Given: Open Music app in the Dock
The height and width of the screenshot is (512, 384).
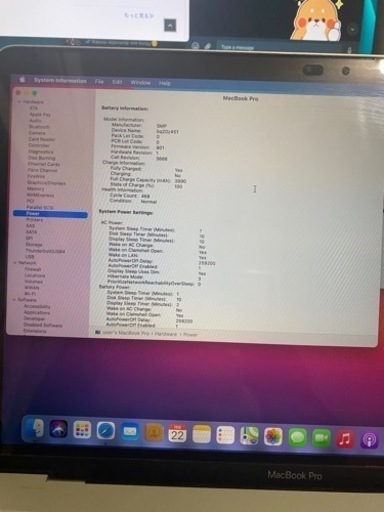Looking at the screenshot, I should [x=345, y=439].
